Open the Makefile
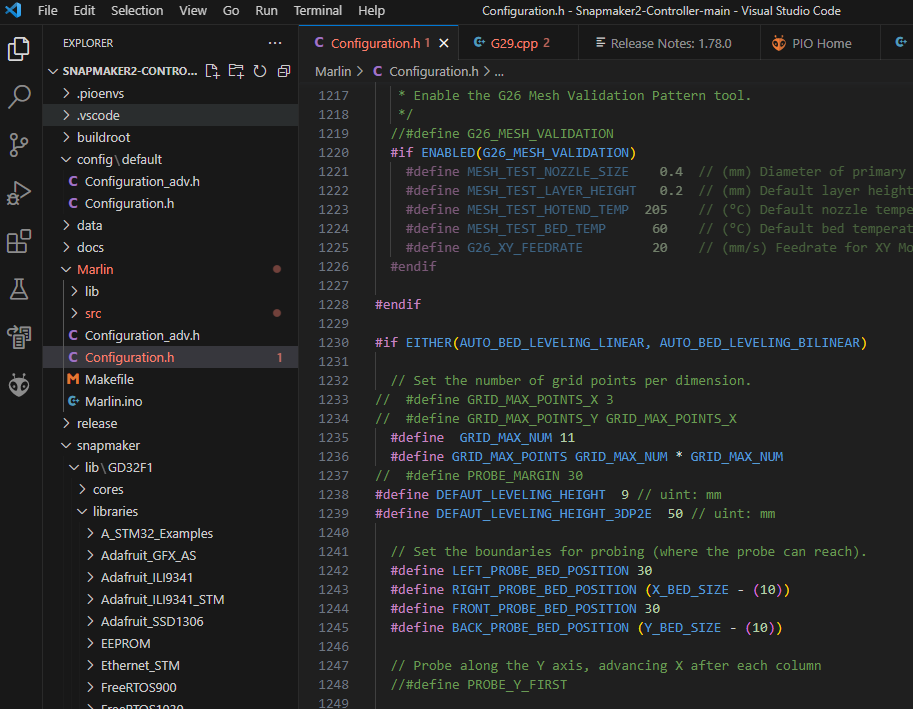The image size is (913, 709). 171,380
